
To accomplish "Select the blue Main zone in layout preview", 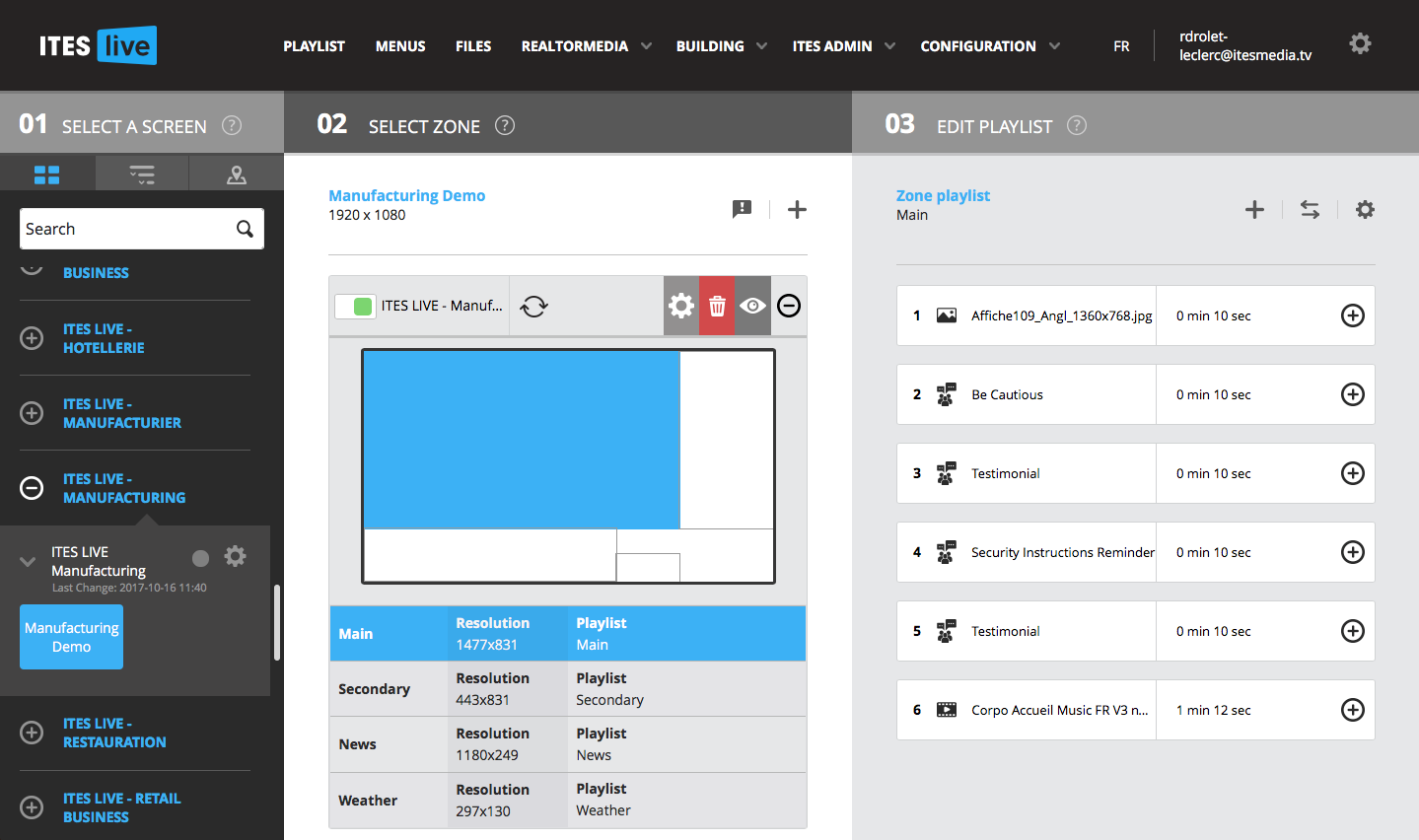I will coord(522,440).
